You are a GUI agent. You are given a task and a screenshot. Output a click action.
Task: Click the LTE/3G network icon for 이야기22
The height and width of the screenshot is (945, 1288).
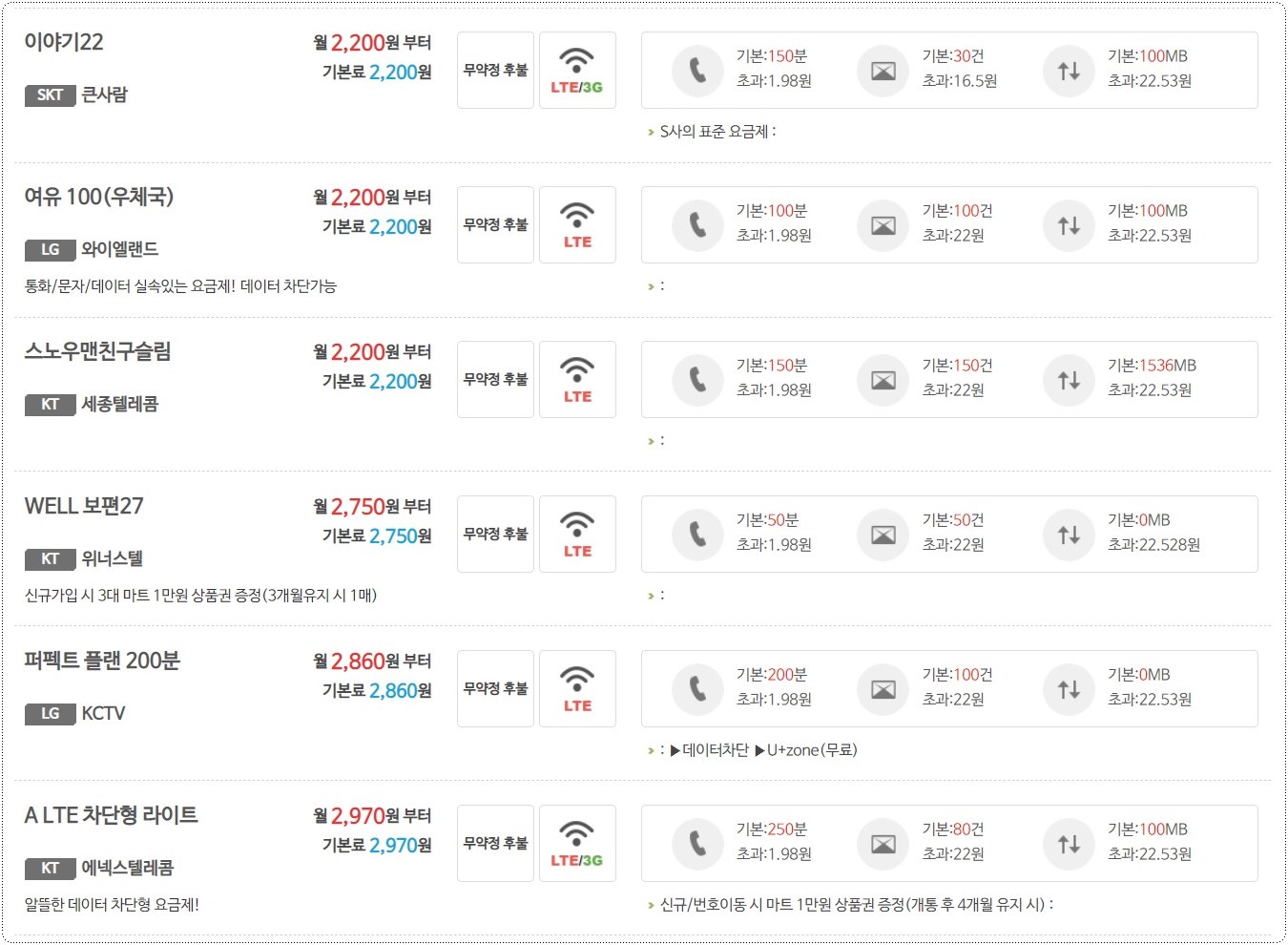(x=577, y=70)
